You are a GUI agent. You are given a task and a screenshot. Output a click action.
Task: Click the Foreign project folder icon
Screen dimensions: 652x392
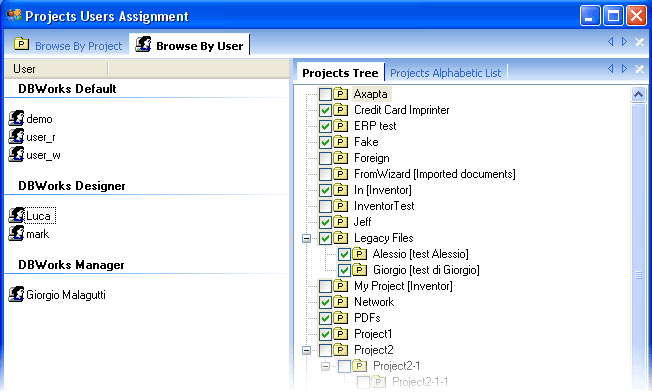341,158
